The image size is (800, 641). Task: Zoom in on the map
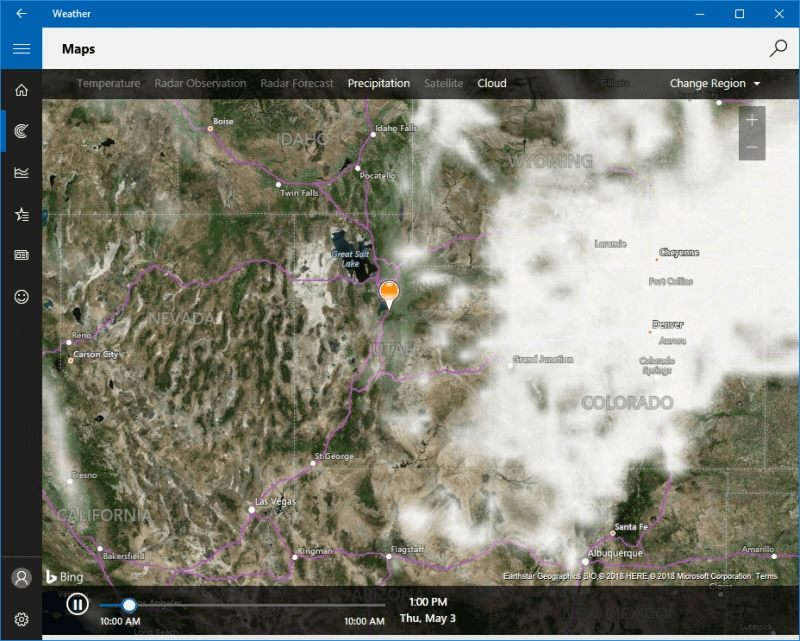tap(752, 120)
